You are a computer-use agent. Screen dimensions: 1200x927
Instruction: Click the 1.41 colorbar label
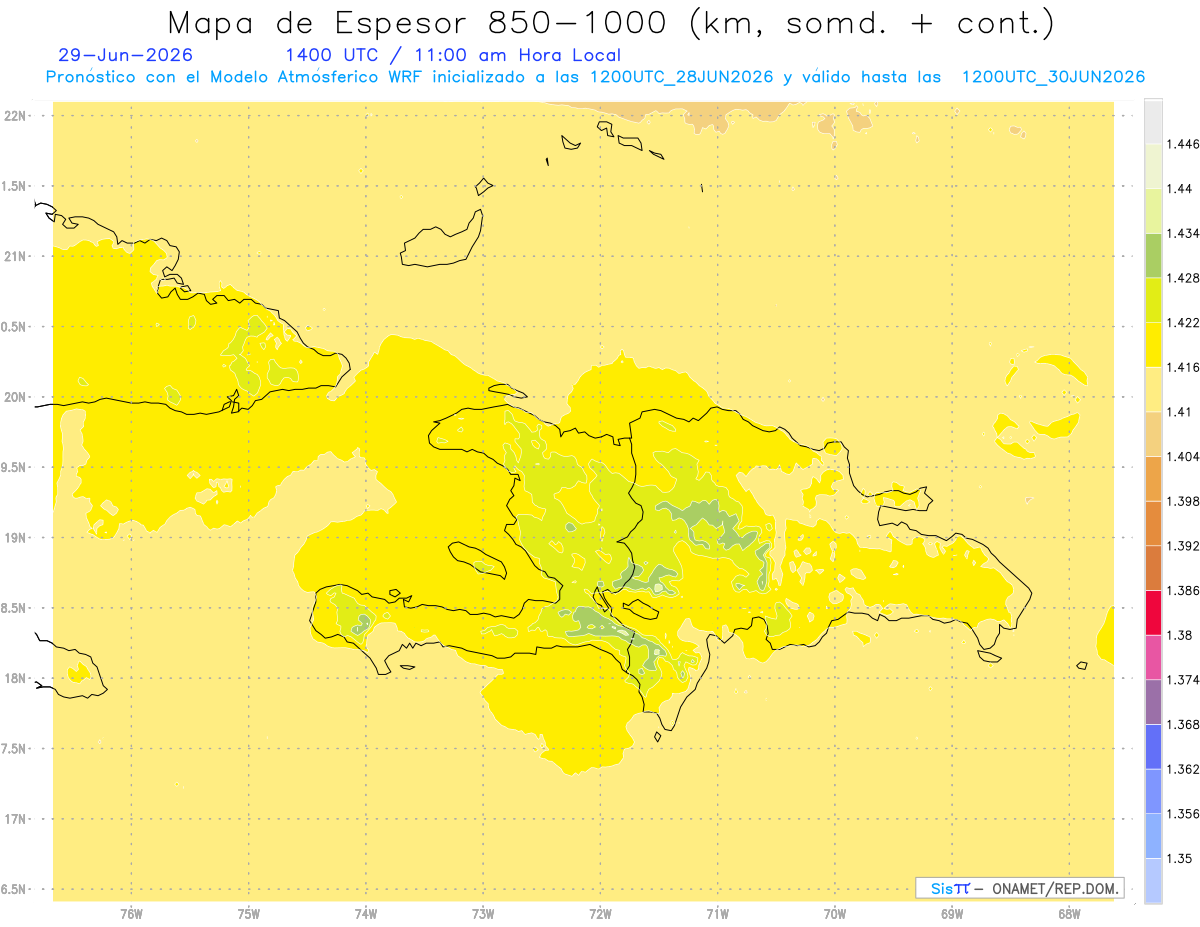(1179, 412)
